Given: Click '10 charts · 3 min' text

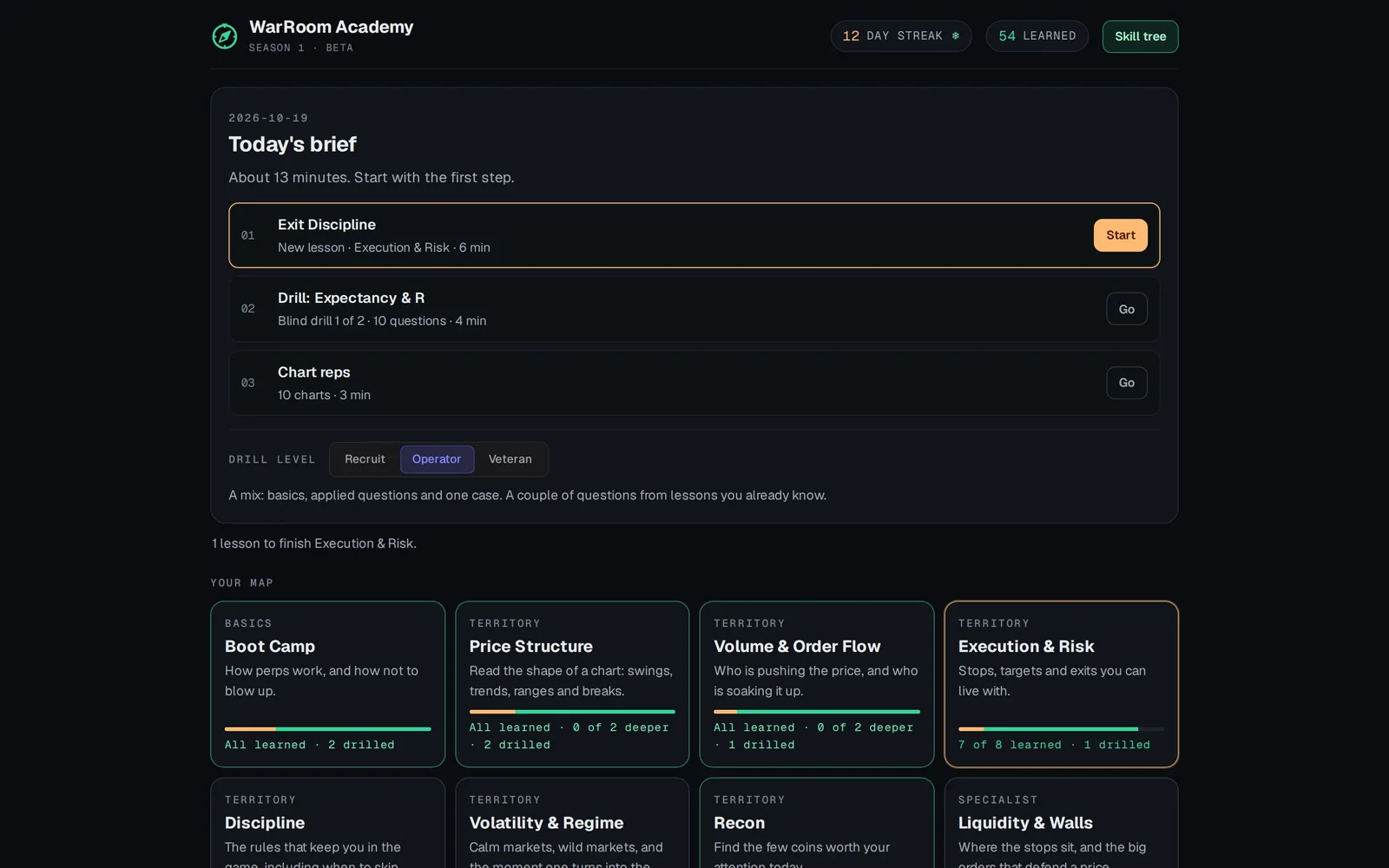Looking at the screenshot, I should coord(324,395).
